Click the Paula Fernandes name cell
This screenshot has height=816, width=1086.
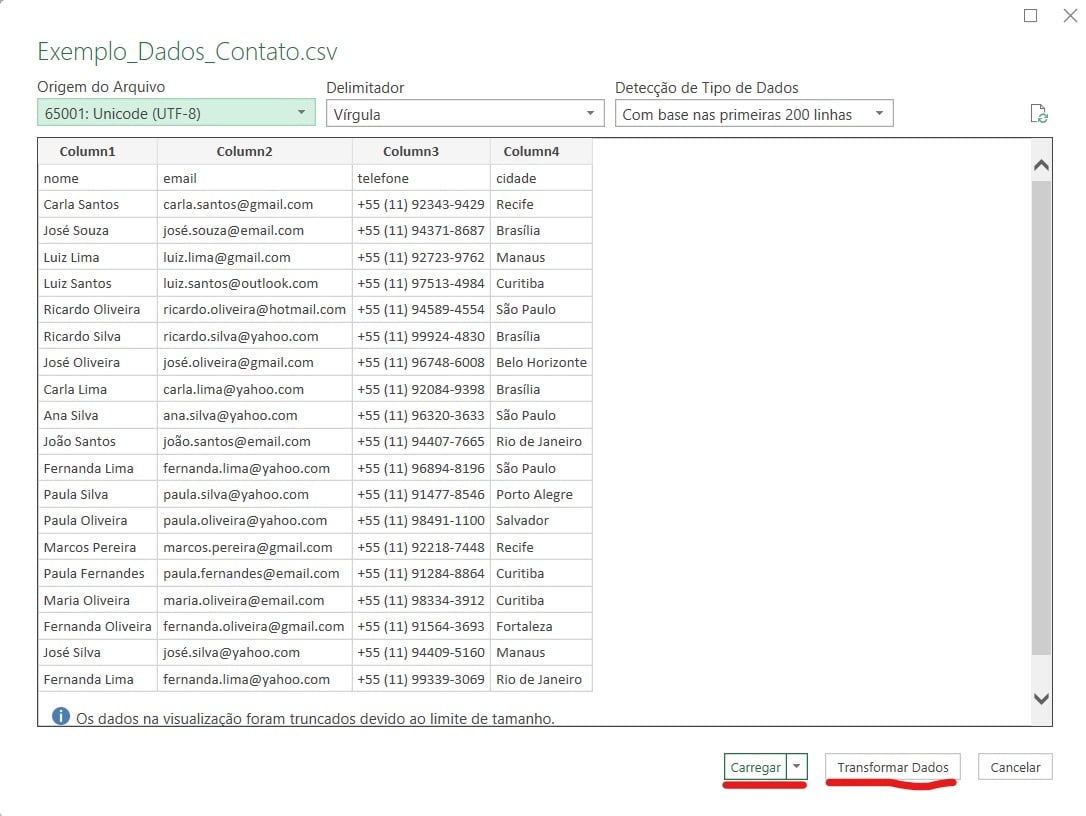coord(98,574)
